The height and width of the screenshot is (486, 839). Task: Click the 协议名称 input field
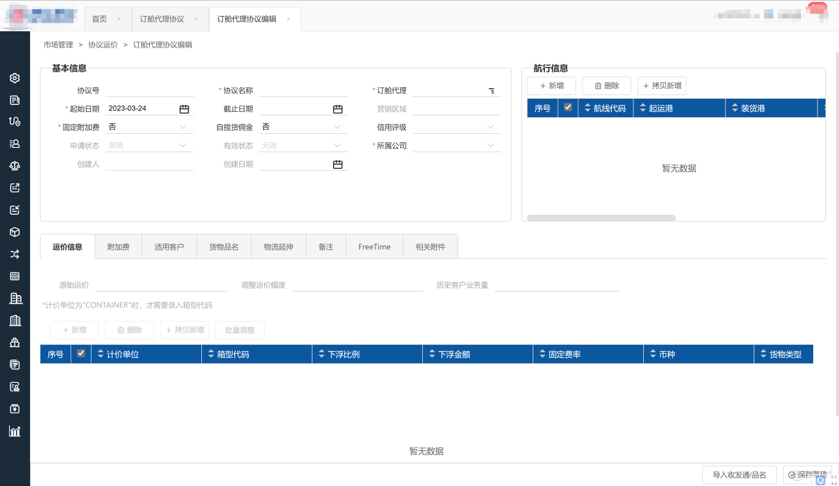302,91
